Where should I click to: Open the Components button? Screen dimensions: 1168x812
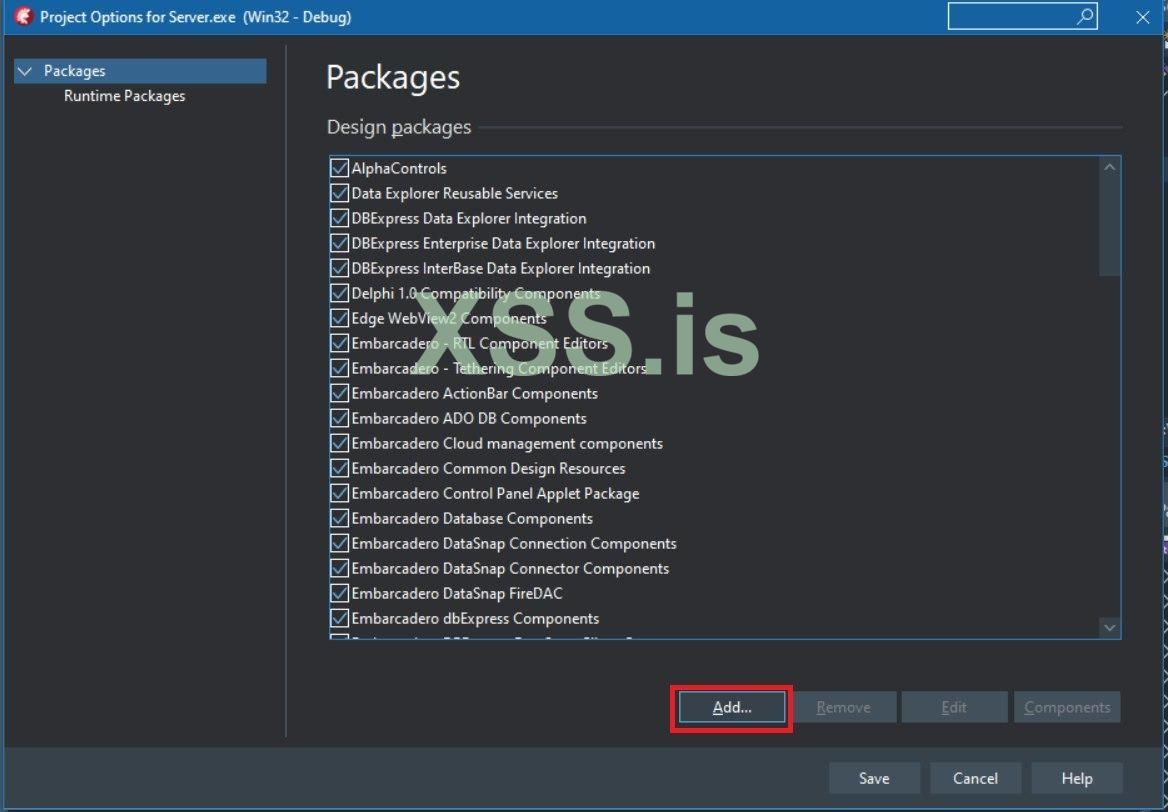[1067, 707]
